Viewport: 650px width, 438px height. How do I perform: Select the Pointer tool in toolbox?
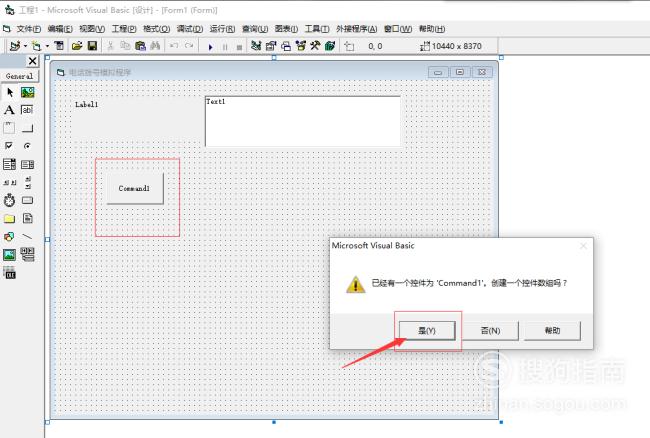pyautogui.click(x=10, y=92)
